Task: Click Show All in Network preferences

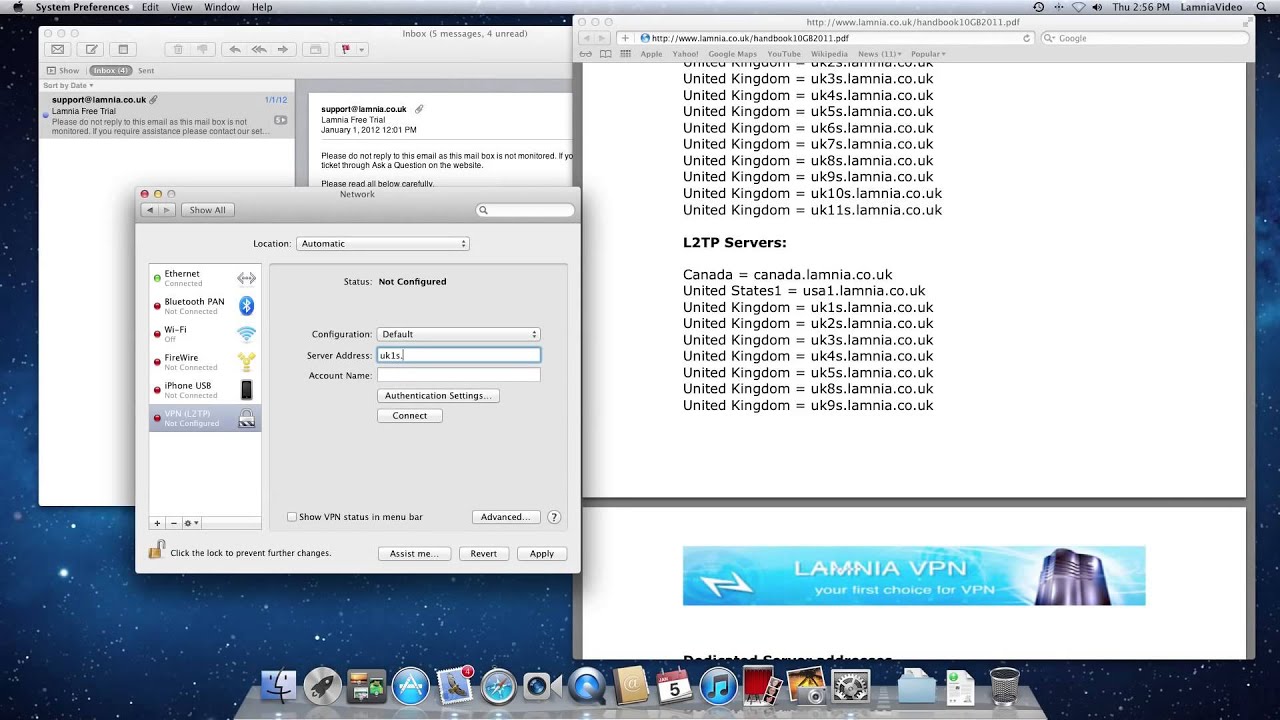Action: 208,210
